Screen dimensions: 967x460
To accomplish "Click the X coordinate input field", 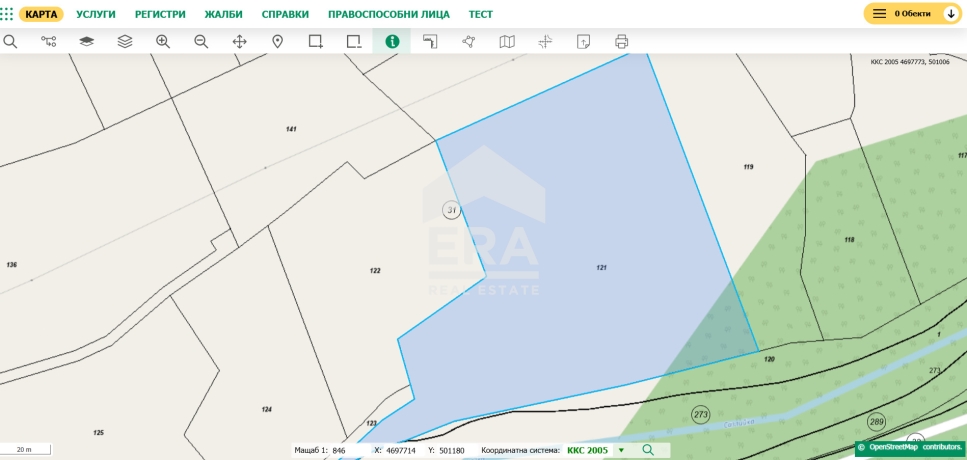I will (401, 451).
